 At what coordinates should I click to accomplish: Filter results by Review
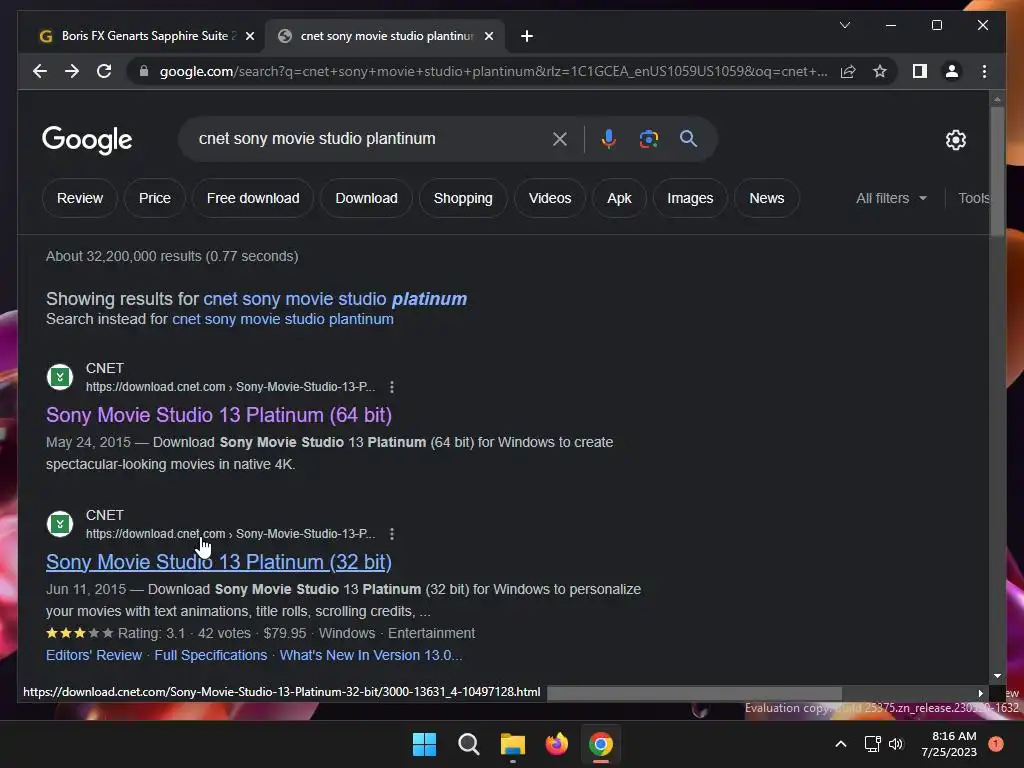coord(80,198)
